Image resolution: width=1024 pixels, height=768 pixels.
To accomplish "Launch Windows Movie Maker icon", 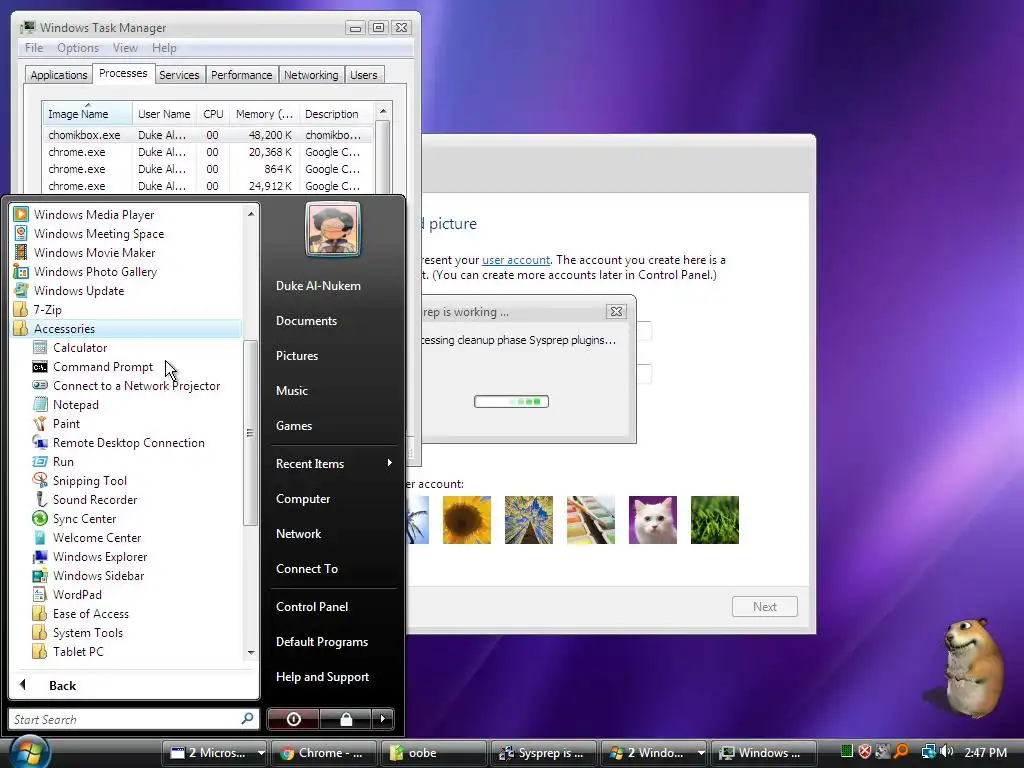I will coord(21,252).
